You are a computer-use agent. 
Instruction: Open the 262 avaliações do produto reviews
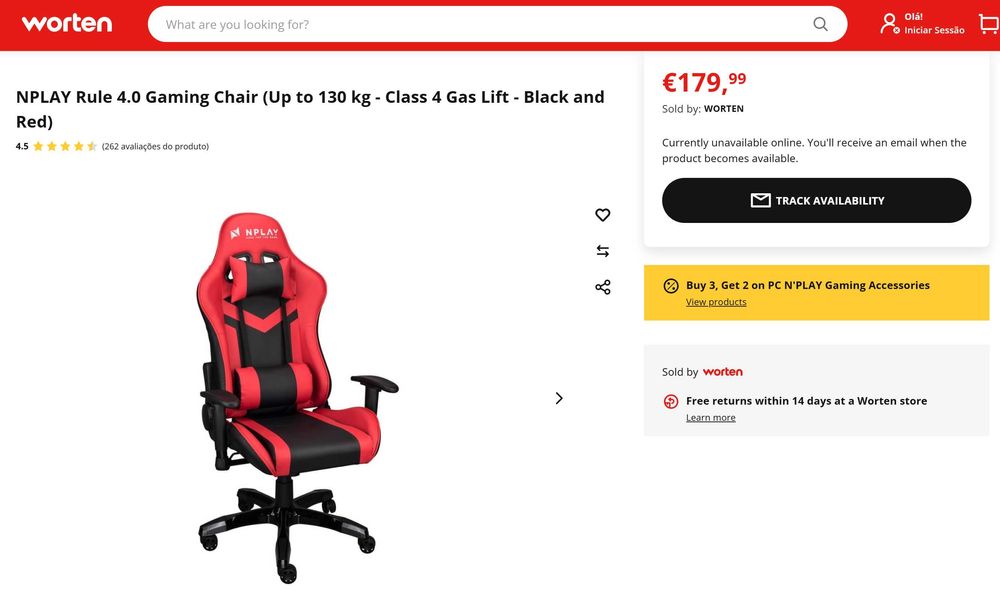[156, 146]
